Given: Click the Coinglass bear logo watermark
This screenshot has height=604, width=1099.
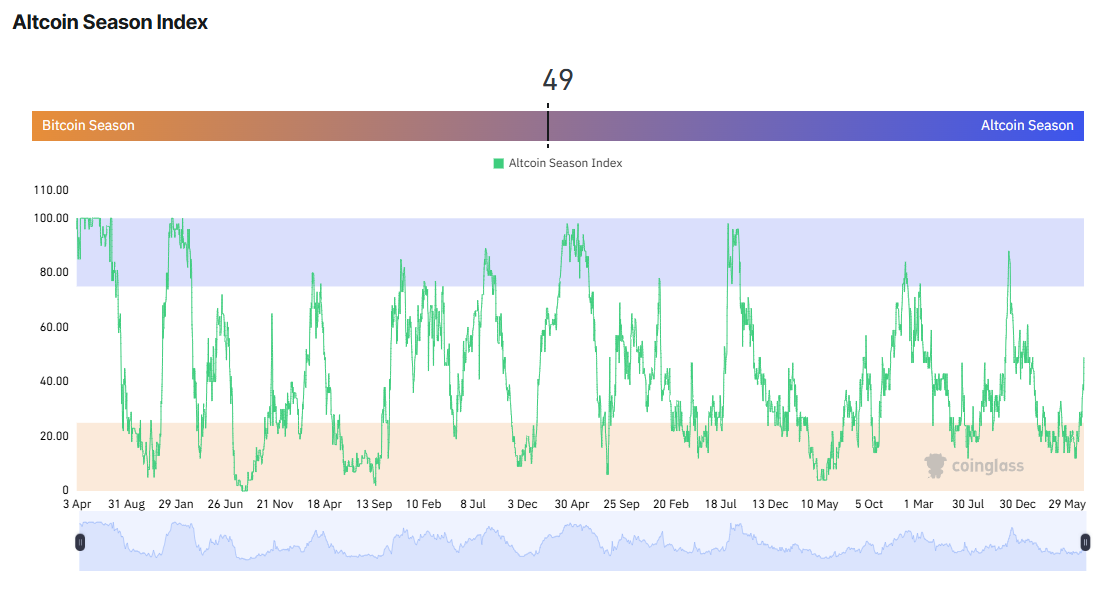Looking at the screenshot, I should point(936,464).
